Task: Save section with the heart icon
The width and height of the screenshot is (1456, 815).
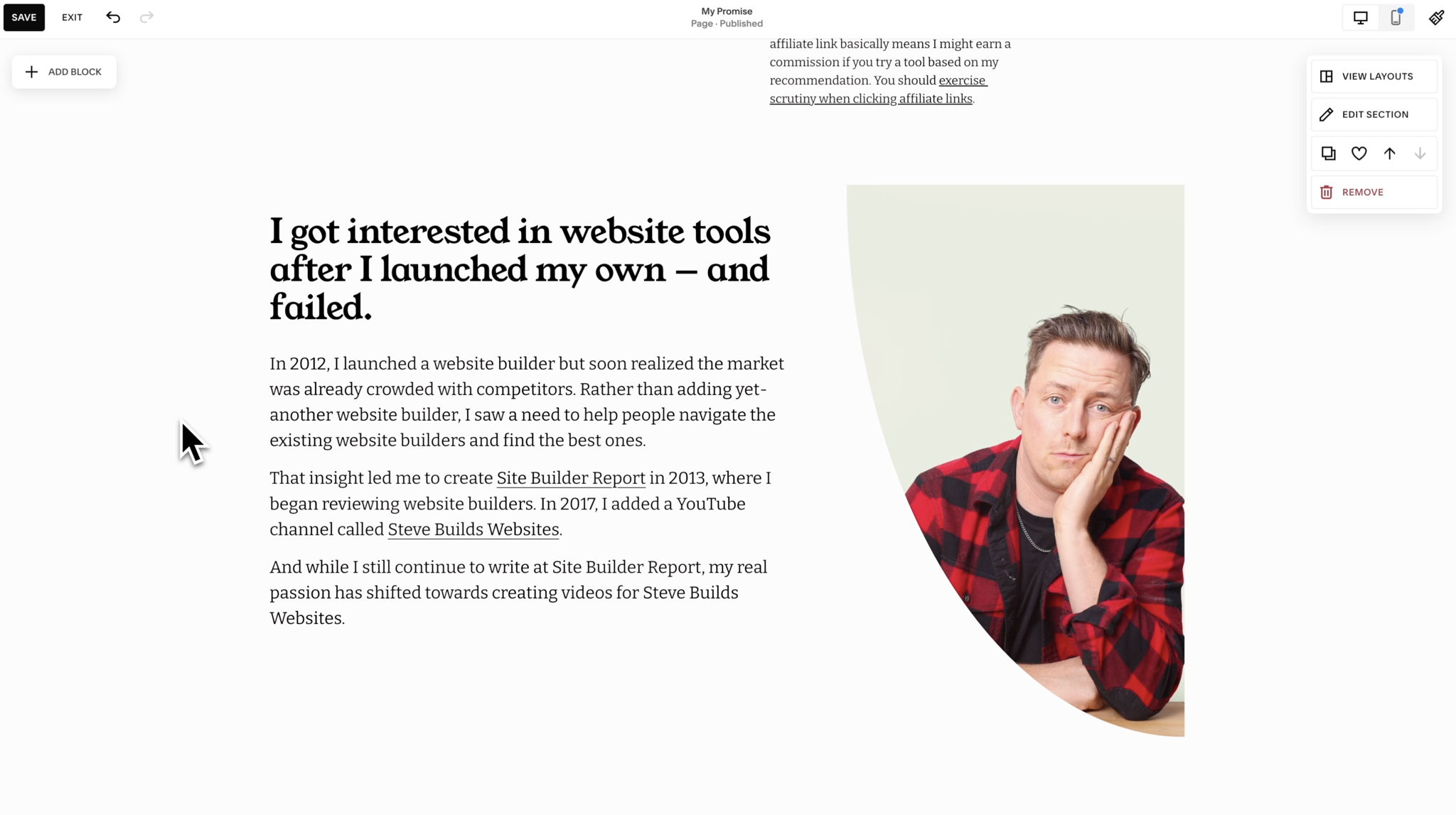Action: tap(1359, 153)
